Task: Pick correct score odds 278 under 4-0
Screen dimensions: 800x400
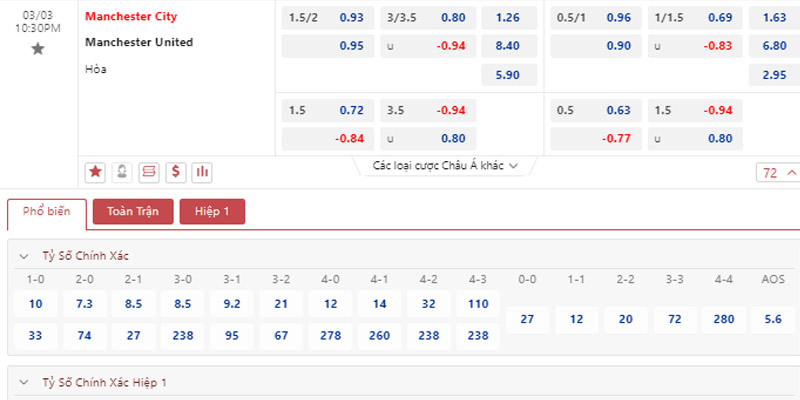Action: pos(331,336)
